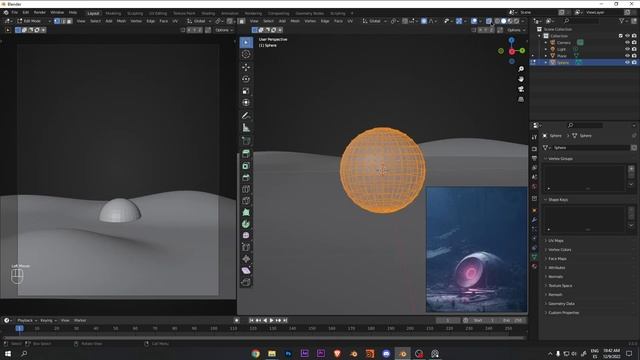Select the Smooth tool

click(x=246, y=236)
